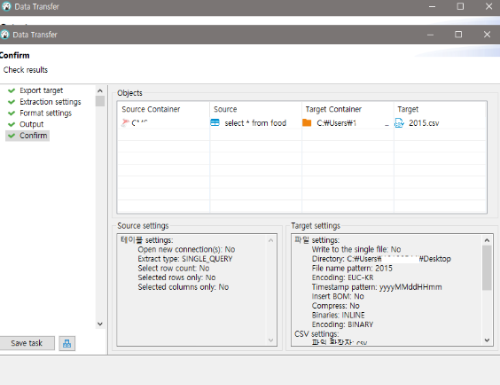Minimize the background Data Transfer window
This screenshot has width=500, height=385.
[x=432, y=6]
